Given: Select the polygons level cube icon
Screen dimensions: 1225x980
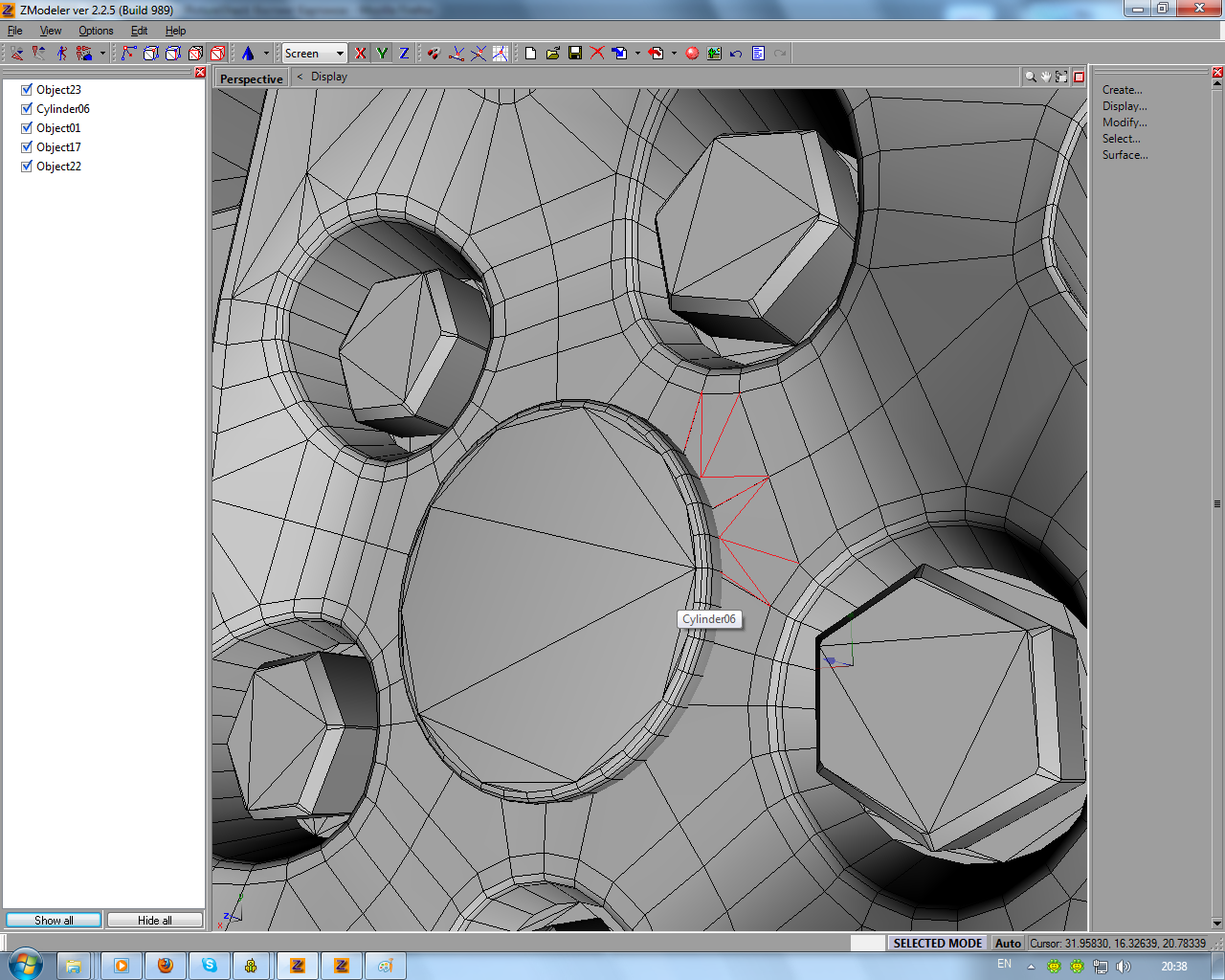Looking at the screenshot, I should (195, 54).
